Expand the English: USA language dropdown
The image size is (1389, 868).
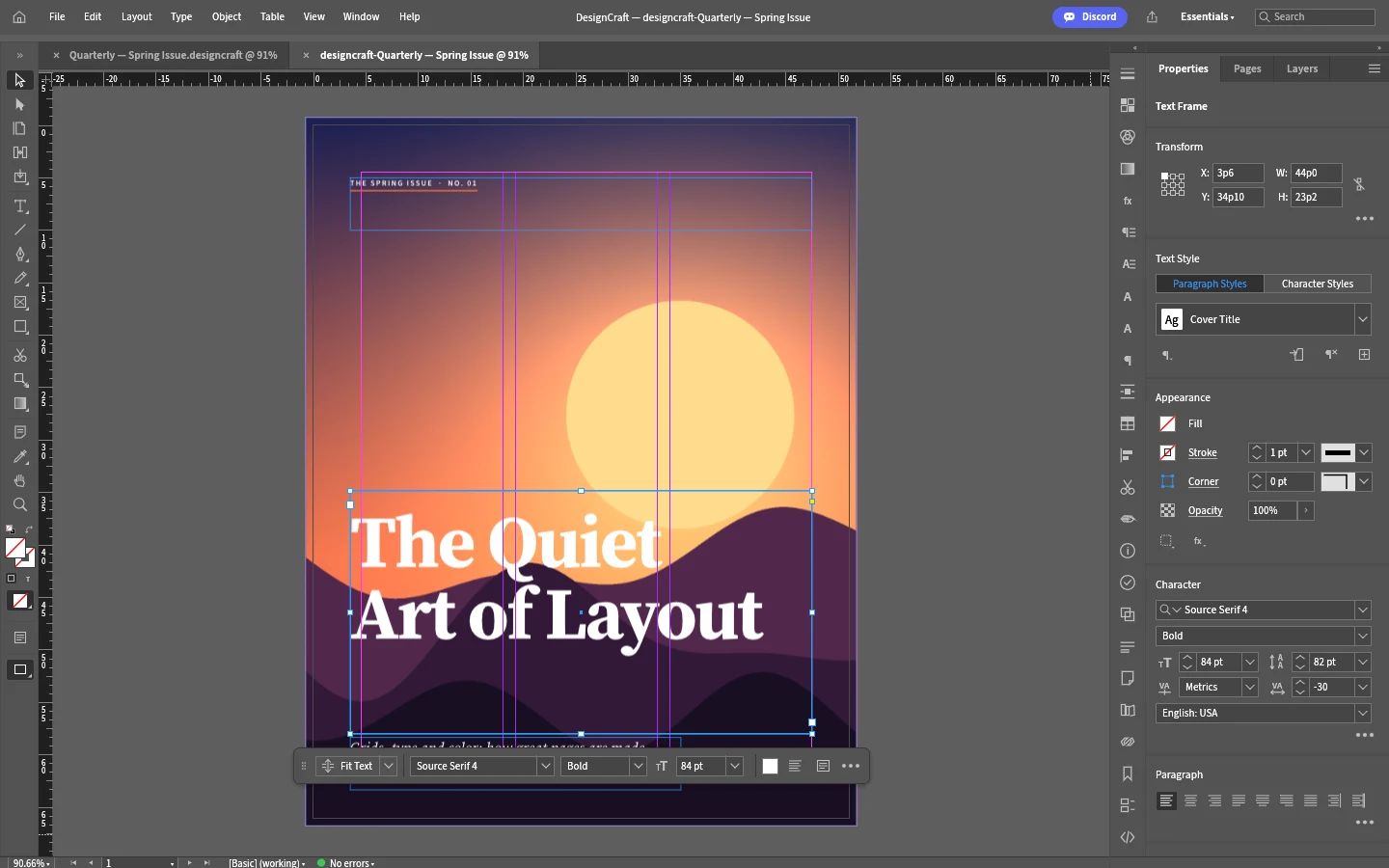point(1363,713)
